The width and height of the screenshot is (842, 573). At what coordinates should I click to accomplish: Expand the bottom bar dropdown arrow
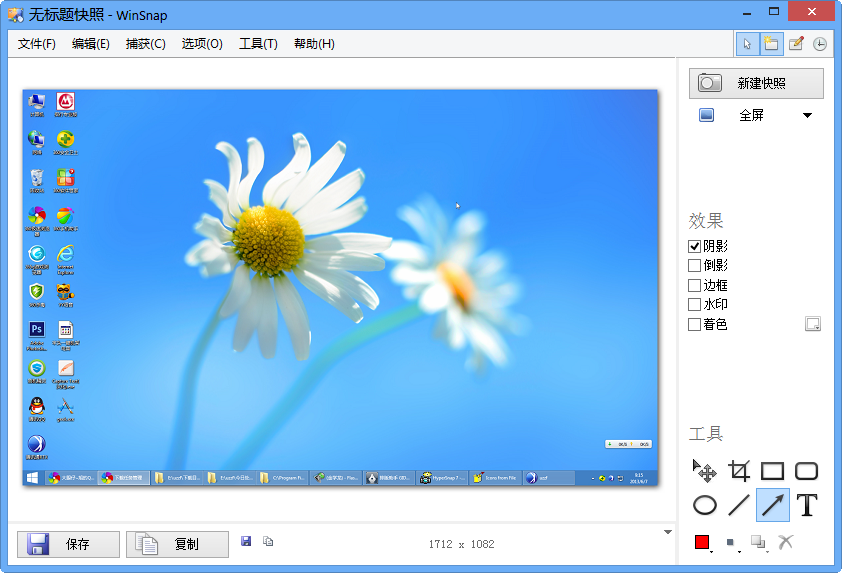[x=667, y=532]
